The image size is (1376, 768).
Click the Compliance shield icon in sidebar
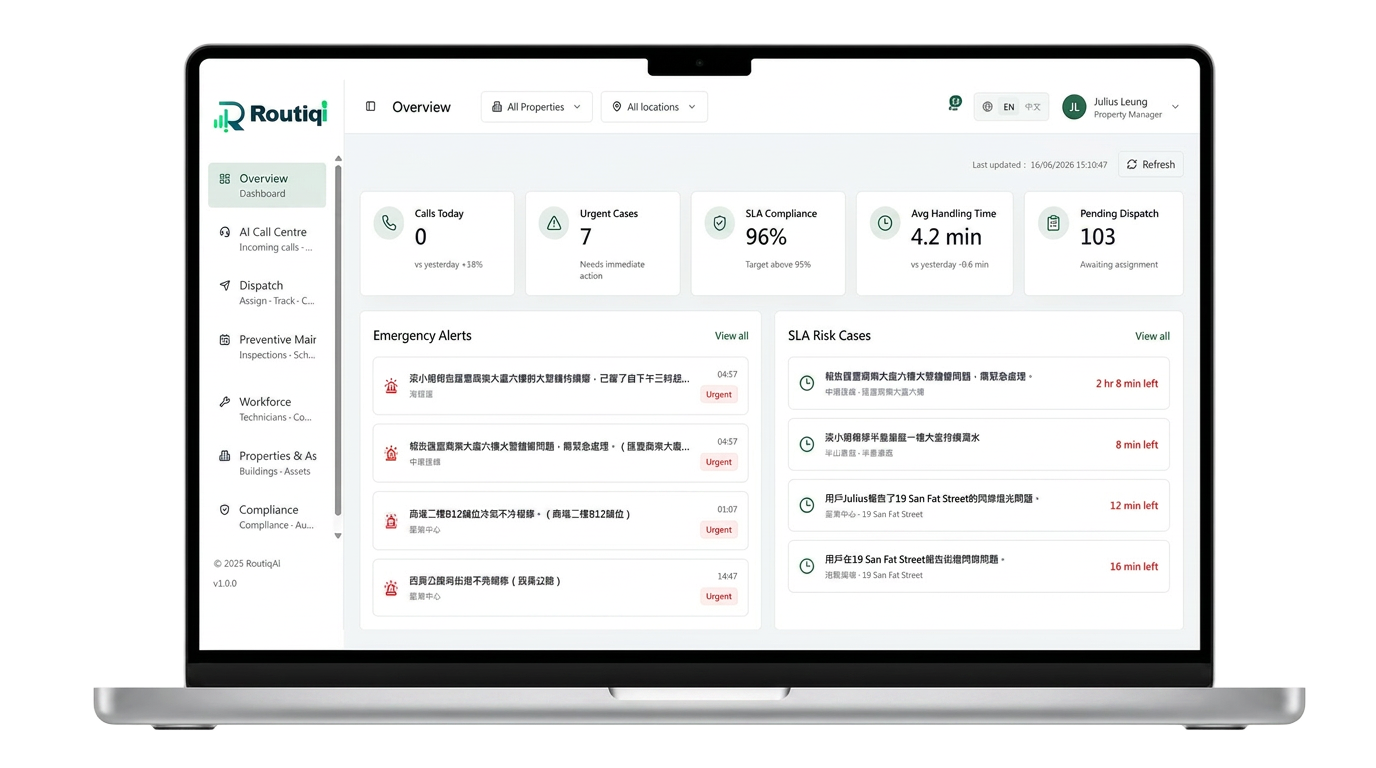point(225,510)
